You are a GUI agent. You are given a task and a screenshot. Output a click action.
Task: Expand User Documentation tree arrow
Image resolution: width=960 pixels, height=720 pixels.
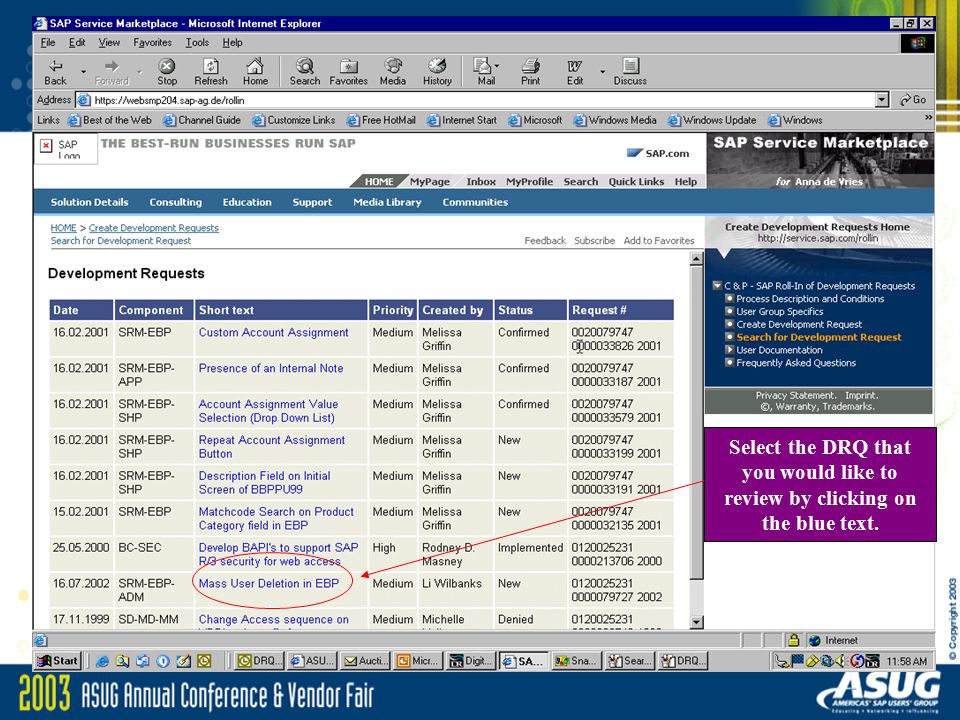point(729,350)
